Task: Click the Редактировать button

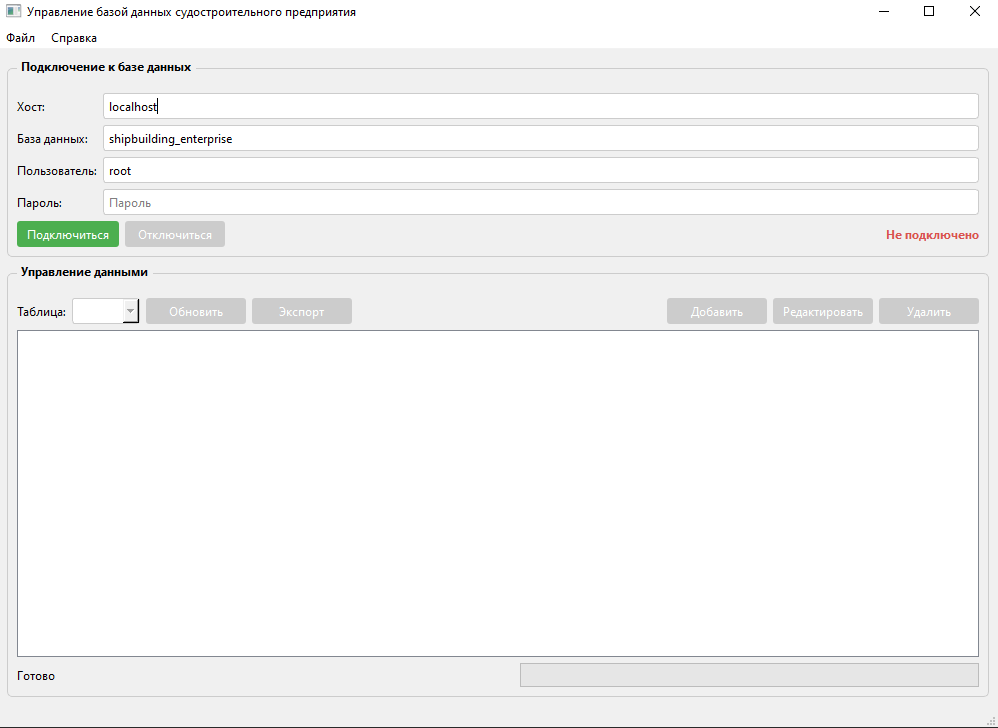Action: pos(823,311)
